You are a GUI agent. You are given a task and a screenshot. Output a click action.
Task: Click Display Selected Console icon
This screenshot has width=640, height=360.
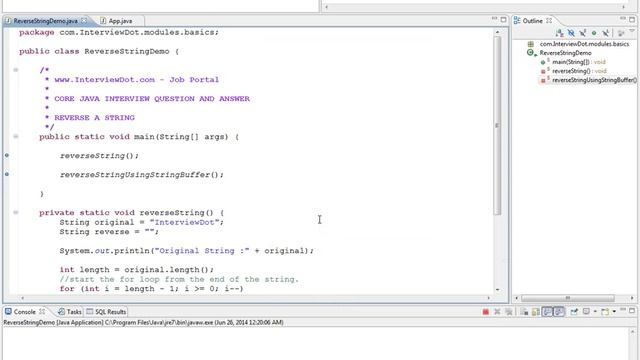[x=587, y=311]
